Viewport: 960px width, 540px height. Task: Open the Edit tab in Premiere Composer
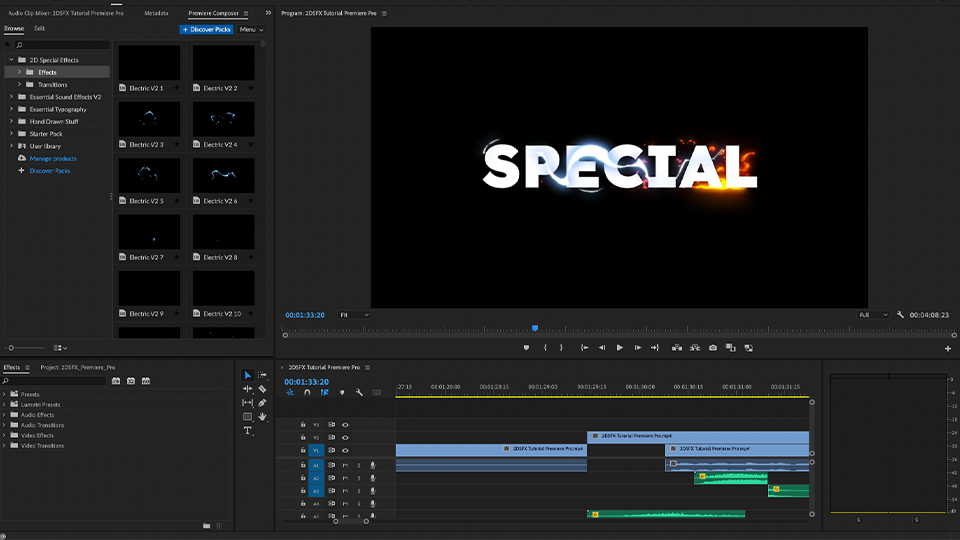click(39, 29)
